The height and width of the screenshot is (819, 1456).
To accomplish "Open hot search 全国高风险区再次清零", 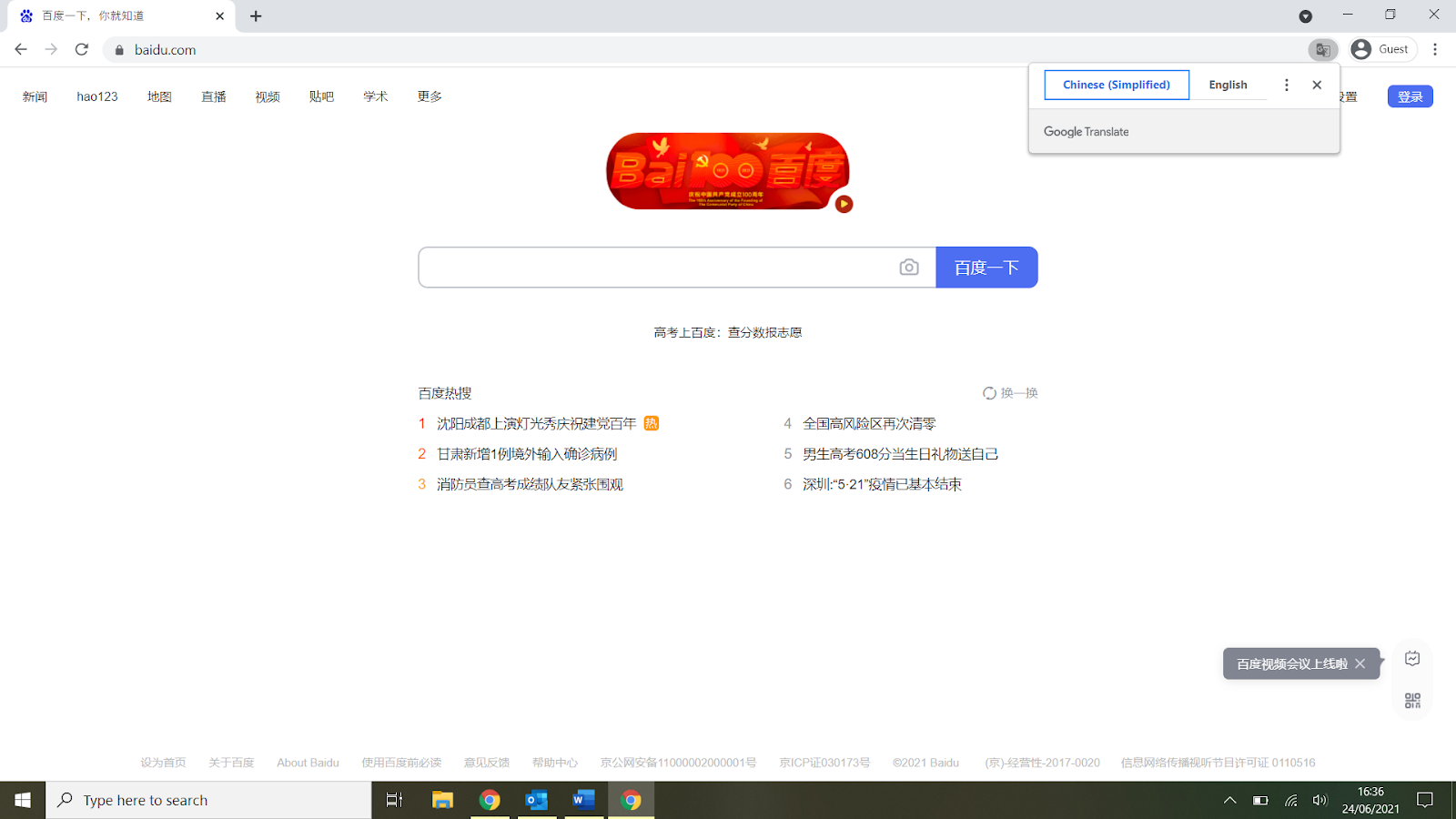I will 869,424.
